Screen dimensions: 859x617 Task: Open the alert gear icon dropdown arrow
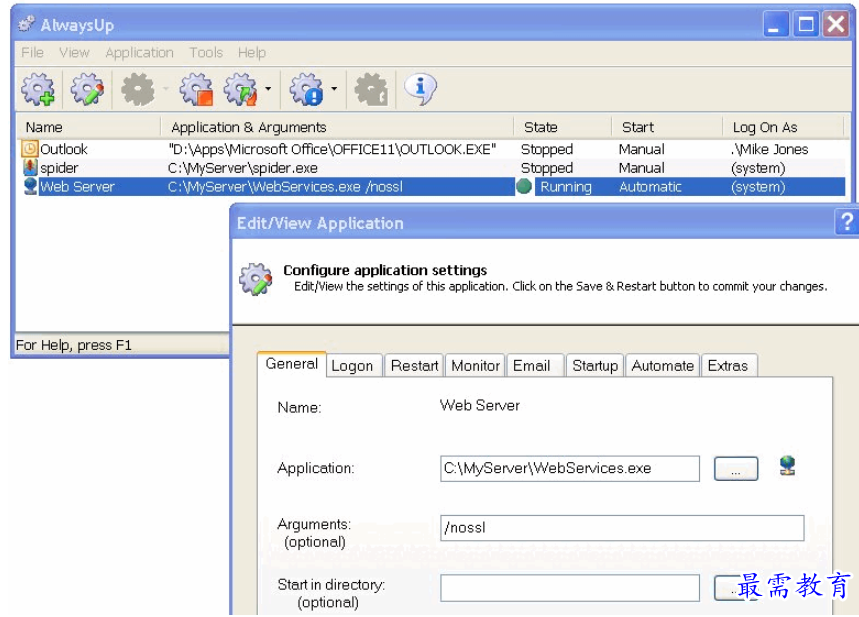tap(334, 88)
